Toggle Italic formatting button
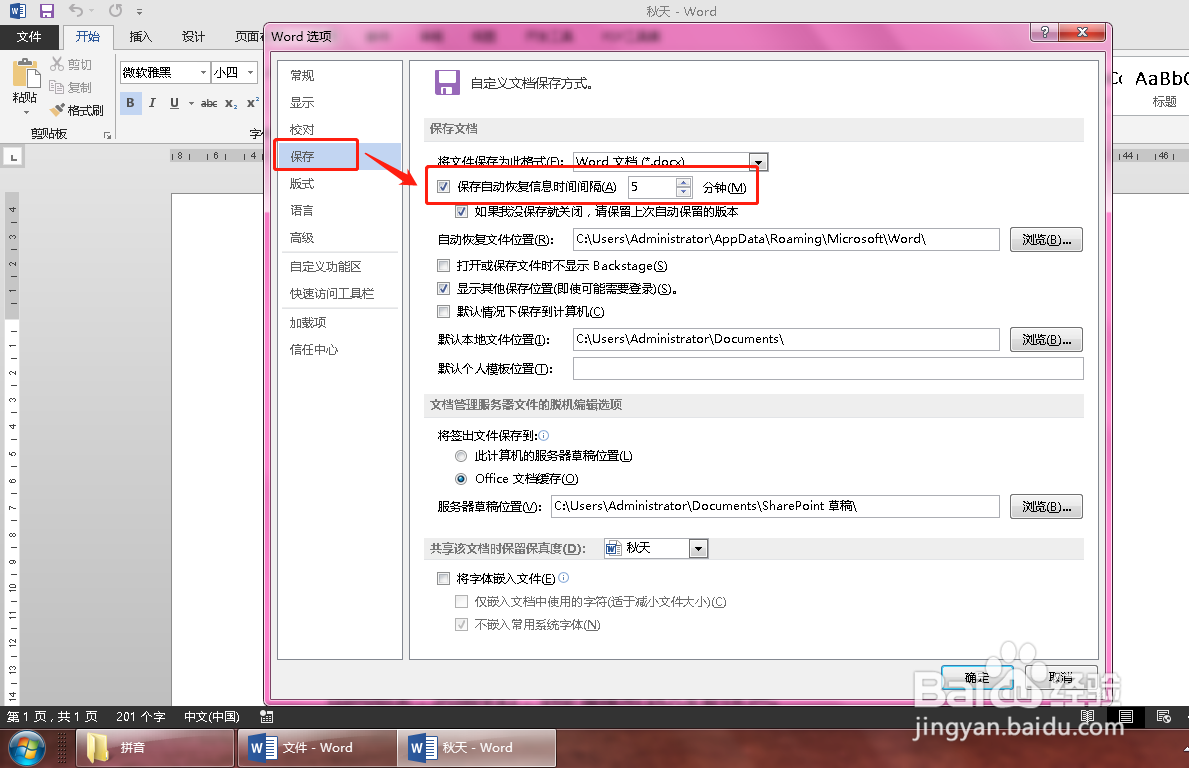Image resolution: width=1189 pixels, height=768 pixels. point(152,103)
